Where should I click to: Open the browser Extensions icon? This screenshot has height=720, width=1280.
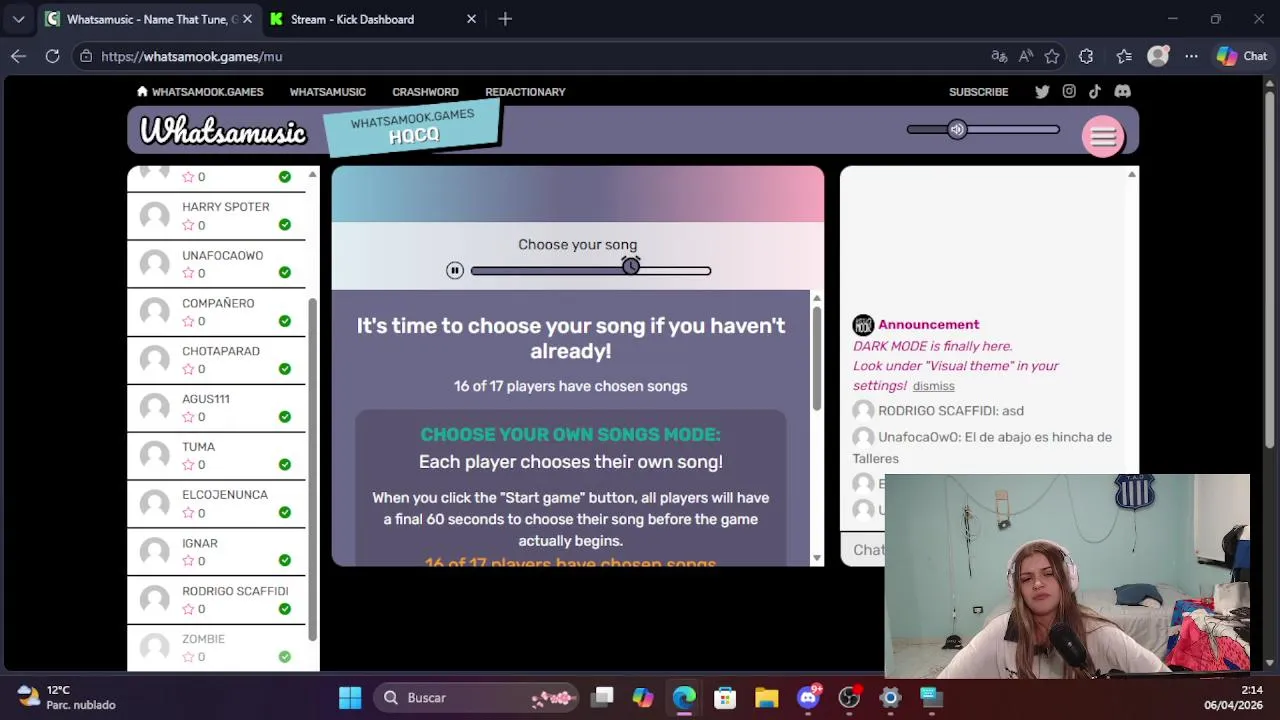tap(1086, 56)
